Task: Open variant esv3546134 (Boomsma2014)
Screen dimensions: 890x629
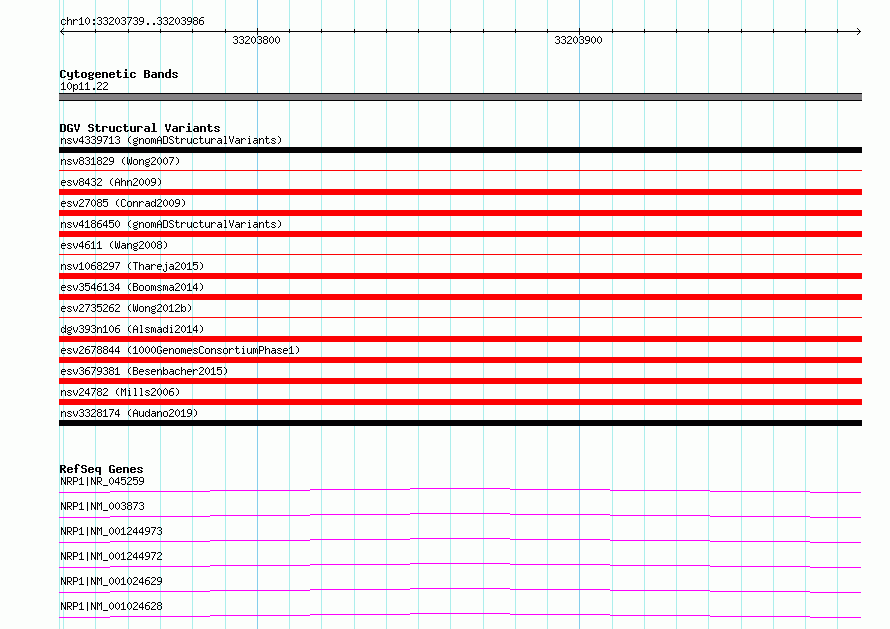Action: coord(132,287)
